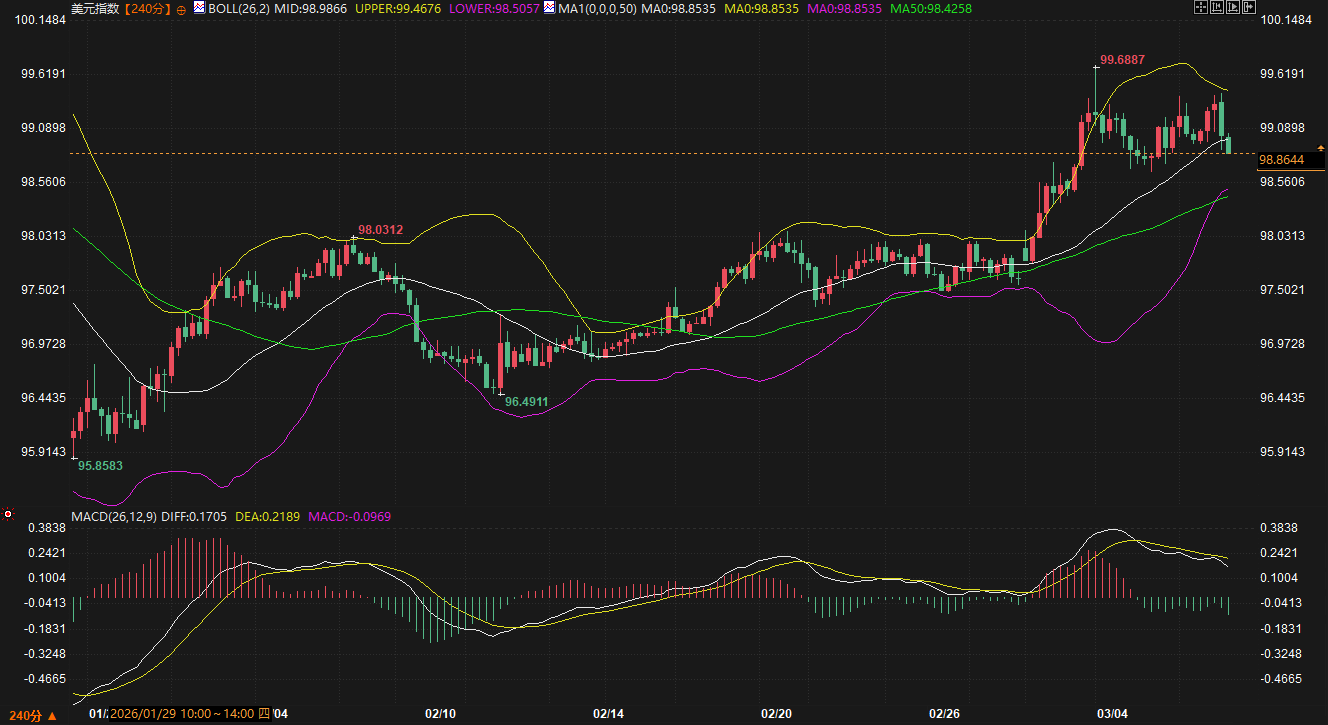This screenshot has width=1328, height=725.
Task: Click the red-dot marker icon above MACD panel
Action: click(8, 514)
